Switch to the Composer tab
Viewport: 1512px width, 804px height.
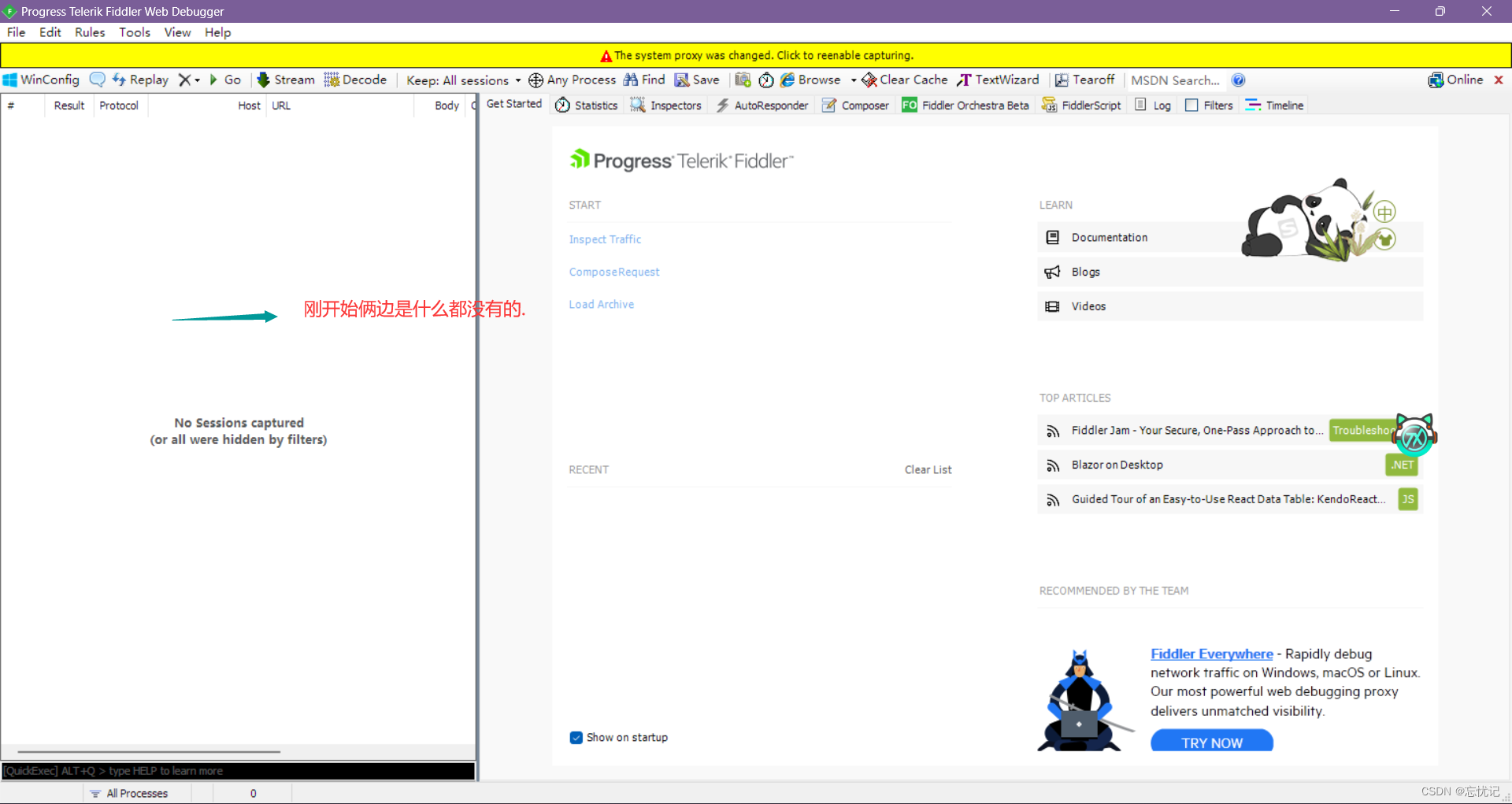[x=855, y=106]
